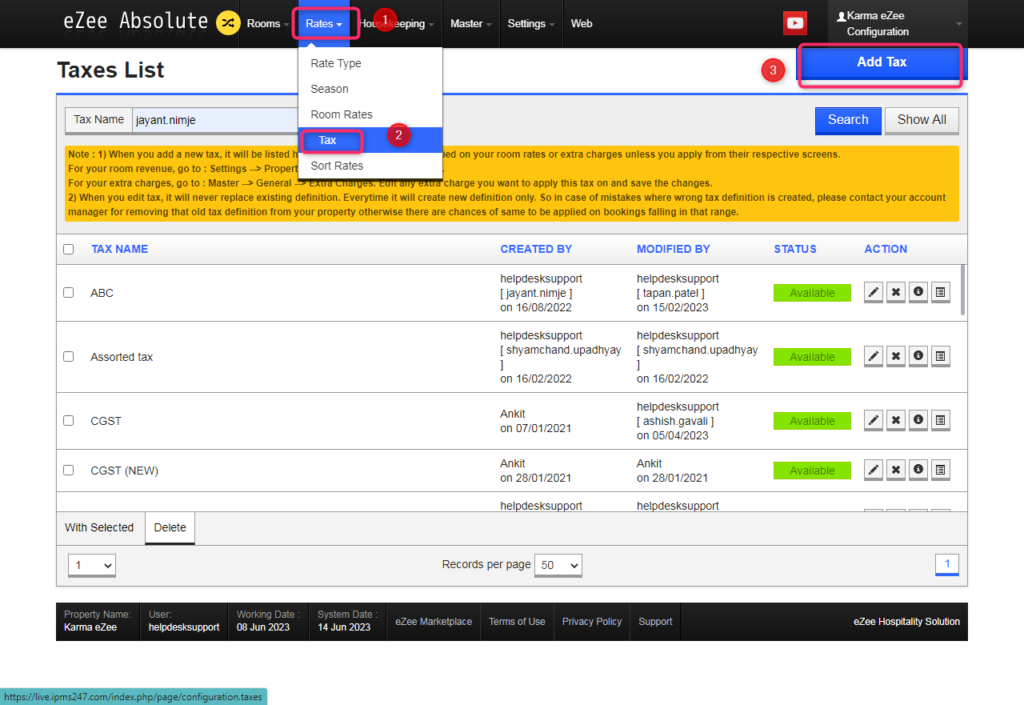
Task: Edit the ABC tax with pencil icon
Action: tap(873, 292)
